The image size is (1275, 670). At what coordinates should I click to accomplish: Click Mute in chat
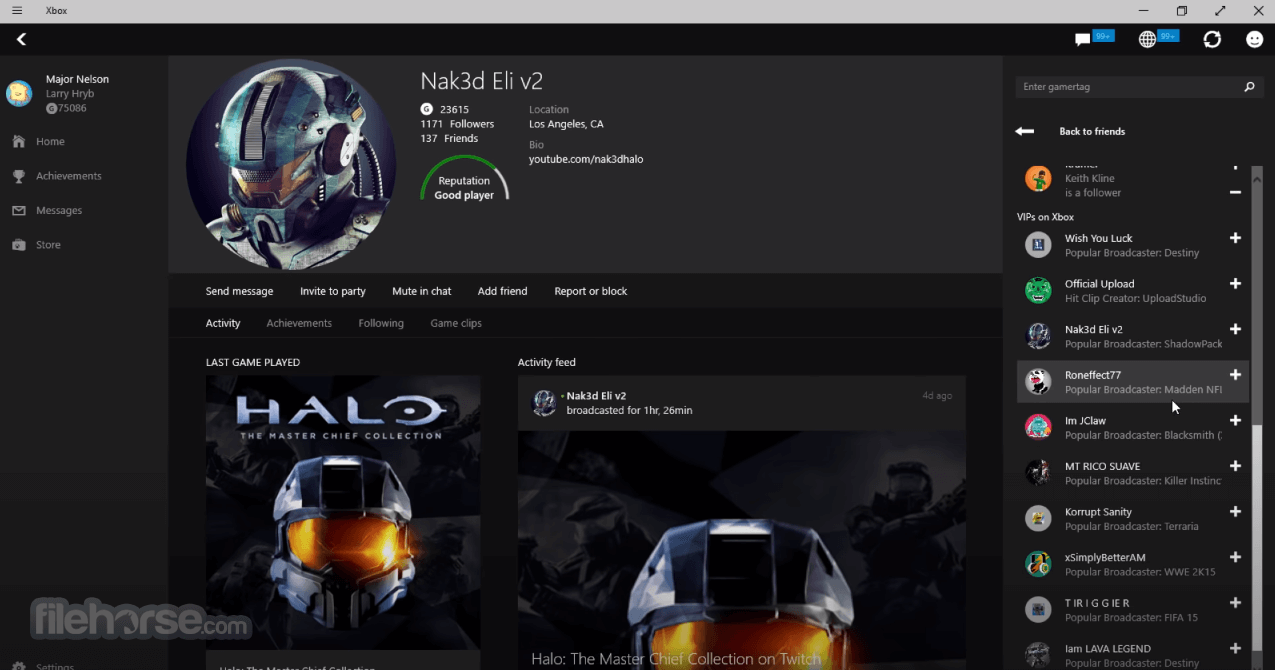[x=422, y=291]
